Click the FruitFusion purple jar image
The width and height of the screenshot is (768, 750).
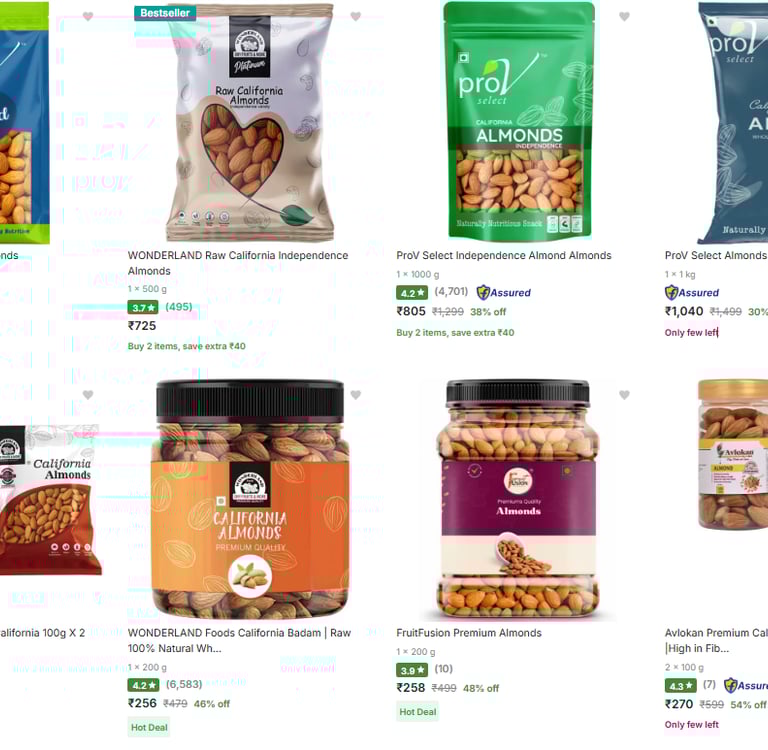[518, 500]
